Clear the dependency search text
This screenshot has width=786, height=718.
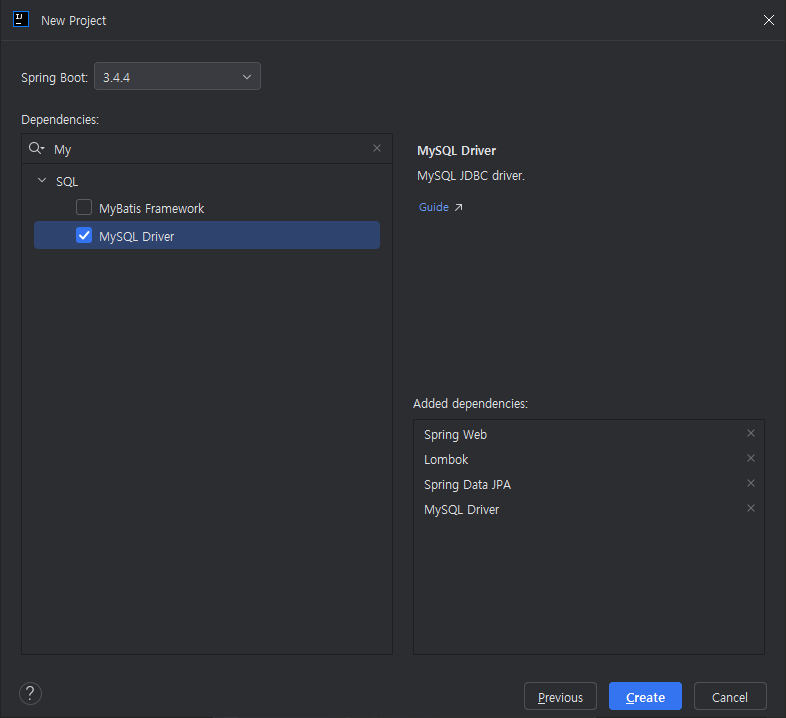click(x=377, y=148)
